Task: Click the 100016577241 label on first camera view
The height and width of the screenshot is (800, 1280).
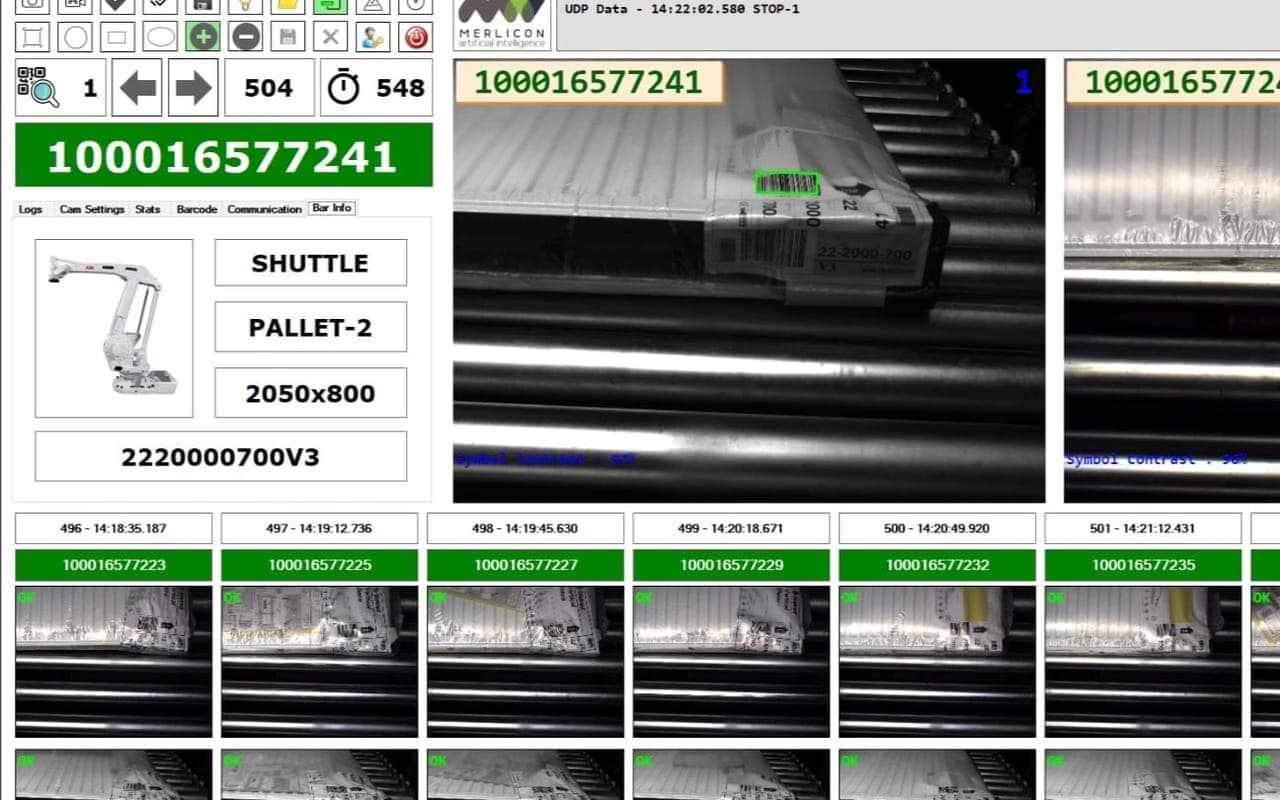Action: (589, 82)
